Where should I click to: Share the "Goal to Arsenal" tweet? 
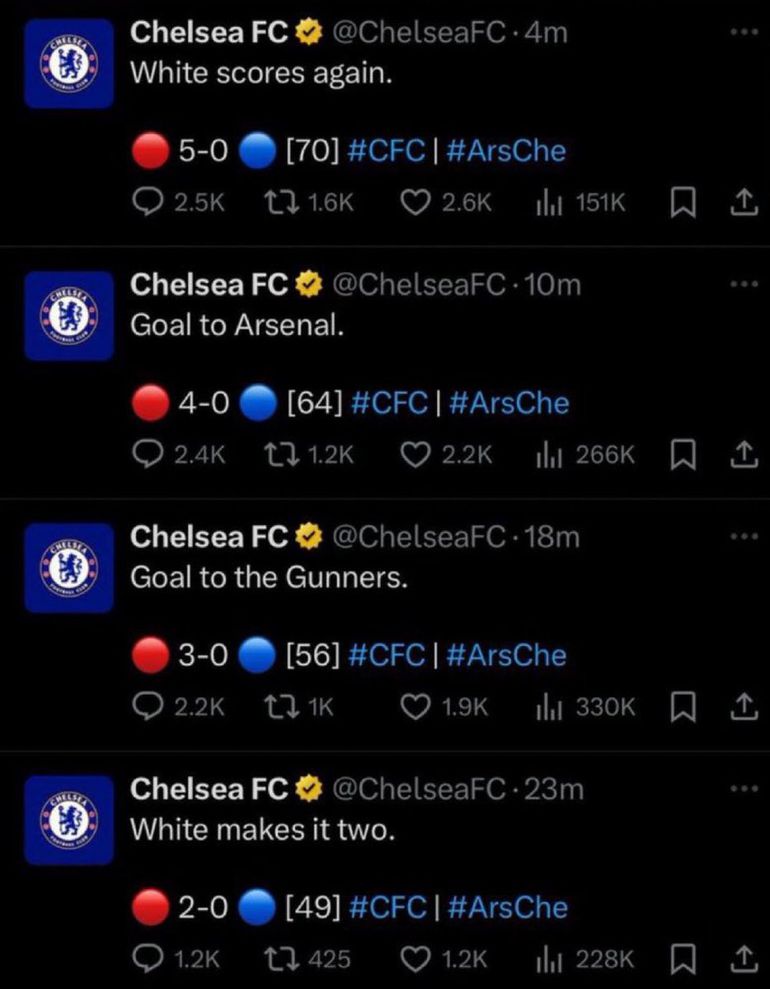click(741, 455)
